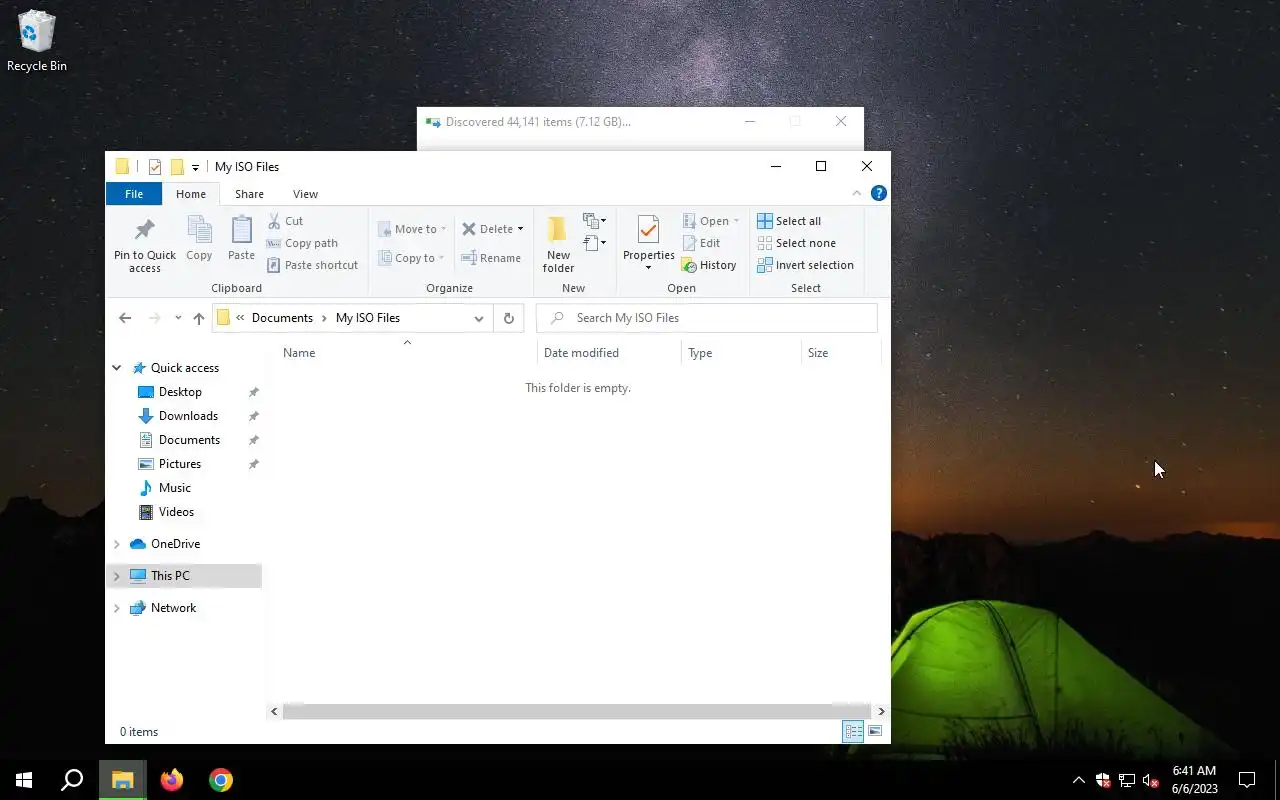Open Properties from the ribbon
This screenshot has width=1280, height=800.
coord(648,243)
